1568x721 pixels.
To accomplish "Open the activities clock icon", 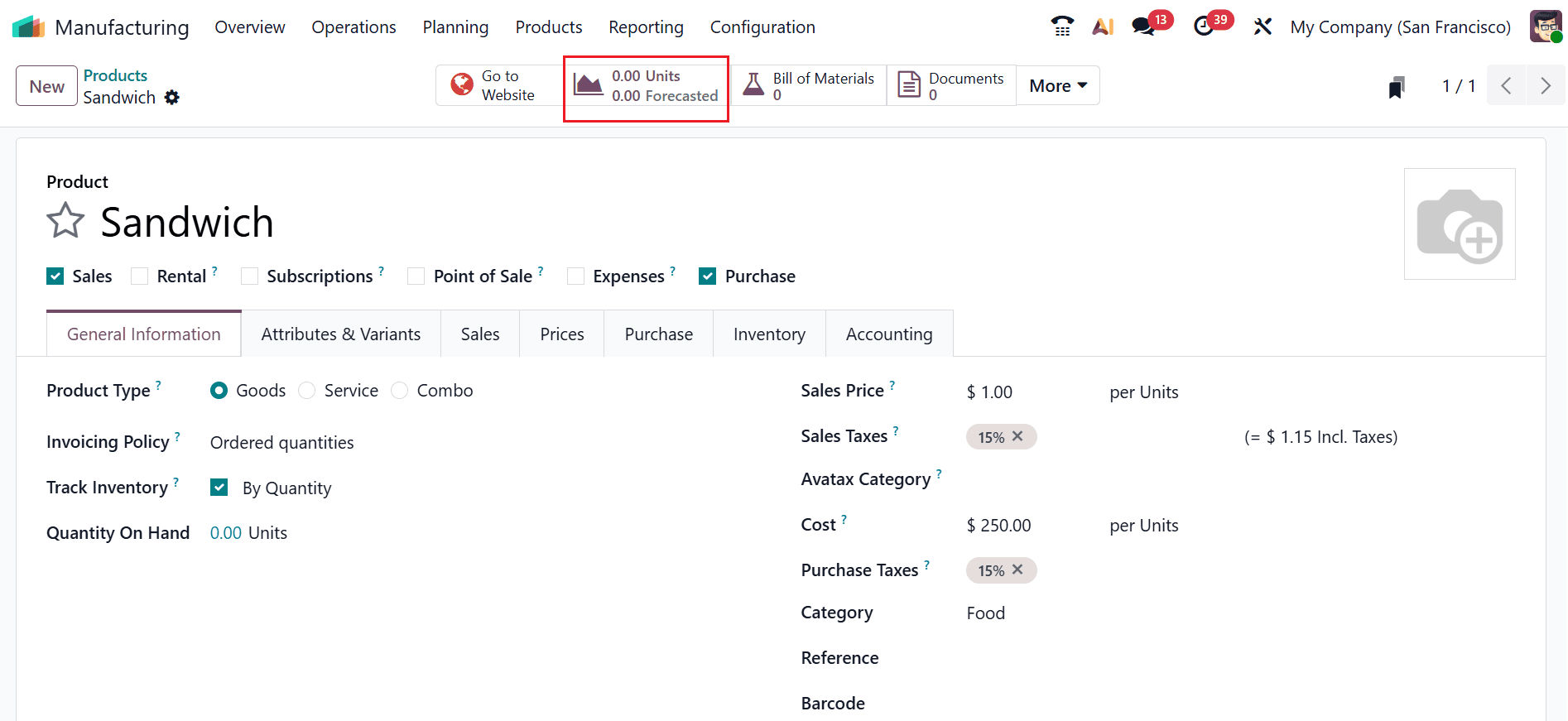I will pos(1204,26).
